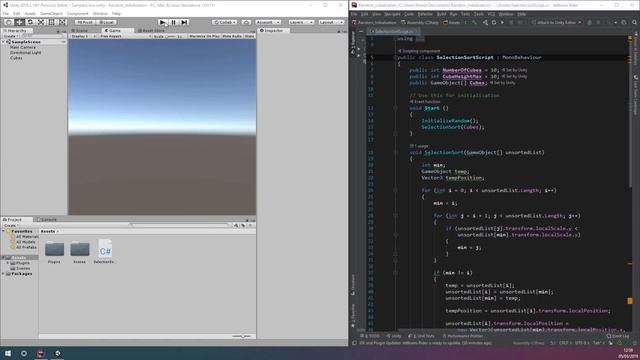Open Rider's Build menu
This screenshot has height=360, width=640.
pyautogui.click(x=441, y=14)
